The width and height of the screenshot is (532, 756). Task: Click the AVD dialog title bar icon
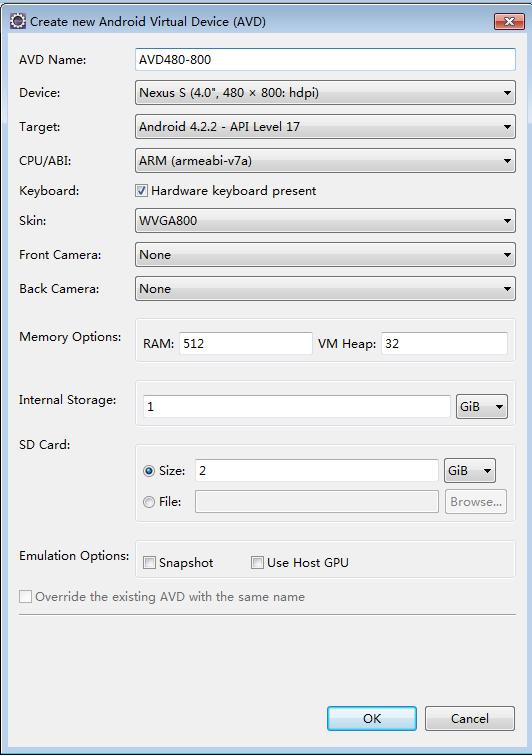pyautogui.click(x=18, y=21)
